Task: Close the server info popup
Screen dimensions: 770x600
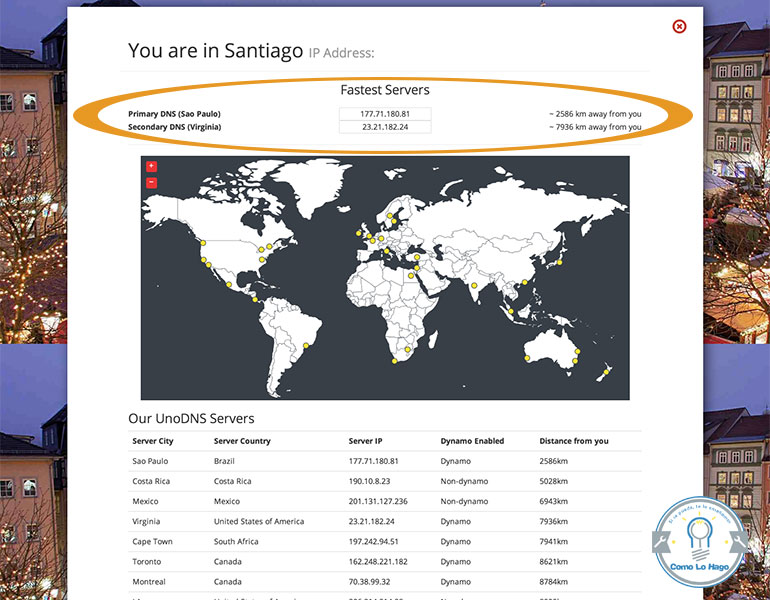Action: click(x=680, y=26)
